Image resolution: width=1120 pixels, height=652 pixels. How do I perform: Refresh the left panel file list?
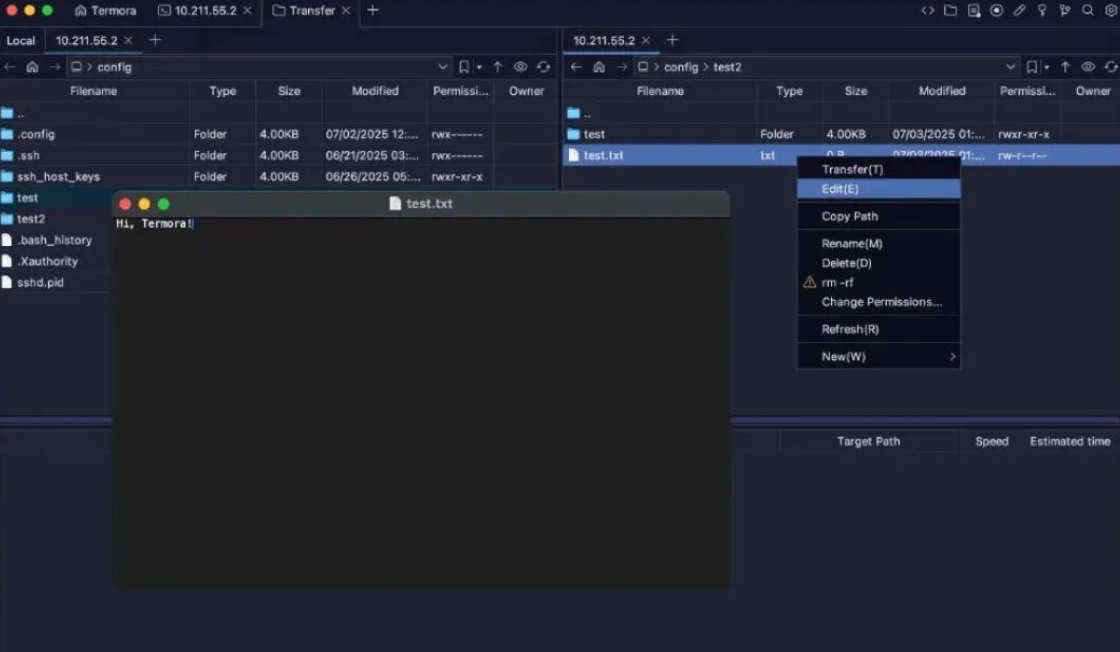pyautogui.click(x=544, y=66)
